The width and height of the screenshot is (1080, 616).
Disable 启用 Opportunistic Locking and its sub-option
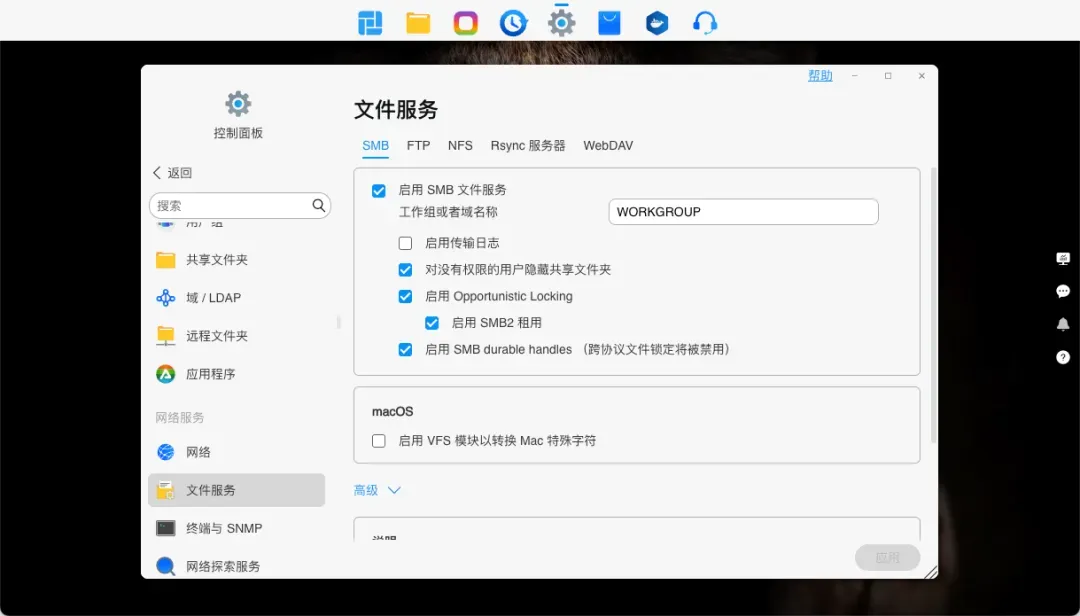tap(405, 296)
